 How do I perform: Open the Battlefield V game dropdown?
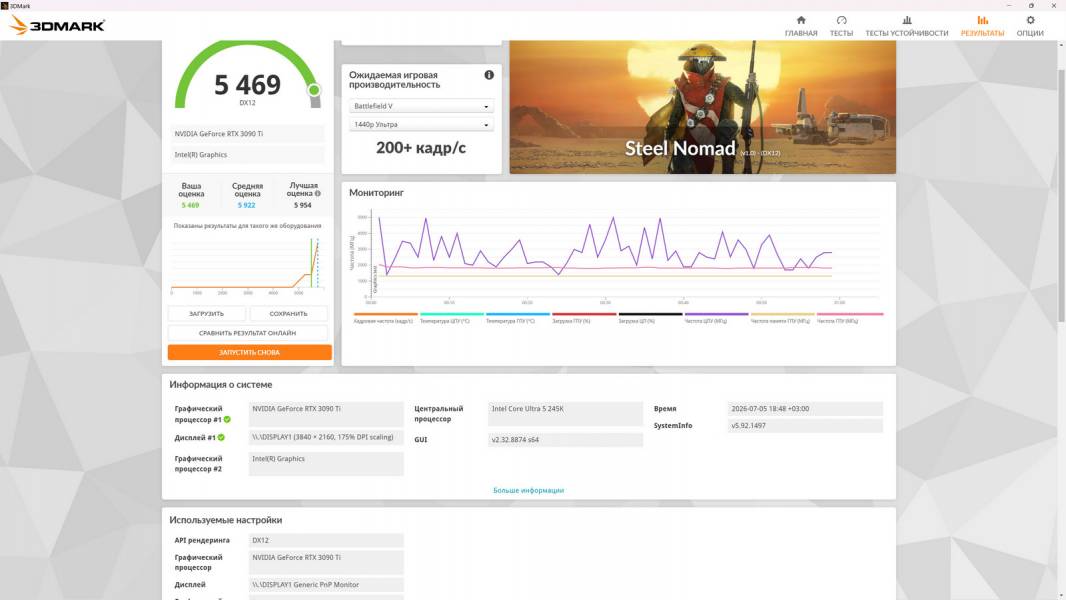click(x=421, y=106)
